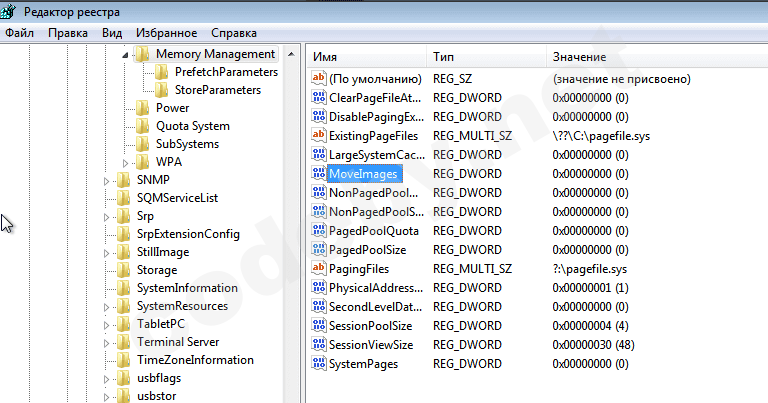Viewport: 768px width, 403px height.
Task: Click the Terminal Server folder icon
Action: coord(124,342)
